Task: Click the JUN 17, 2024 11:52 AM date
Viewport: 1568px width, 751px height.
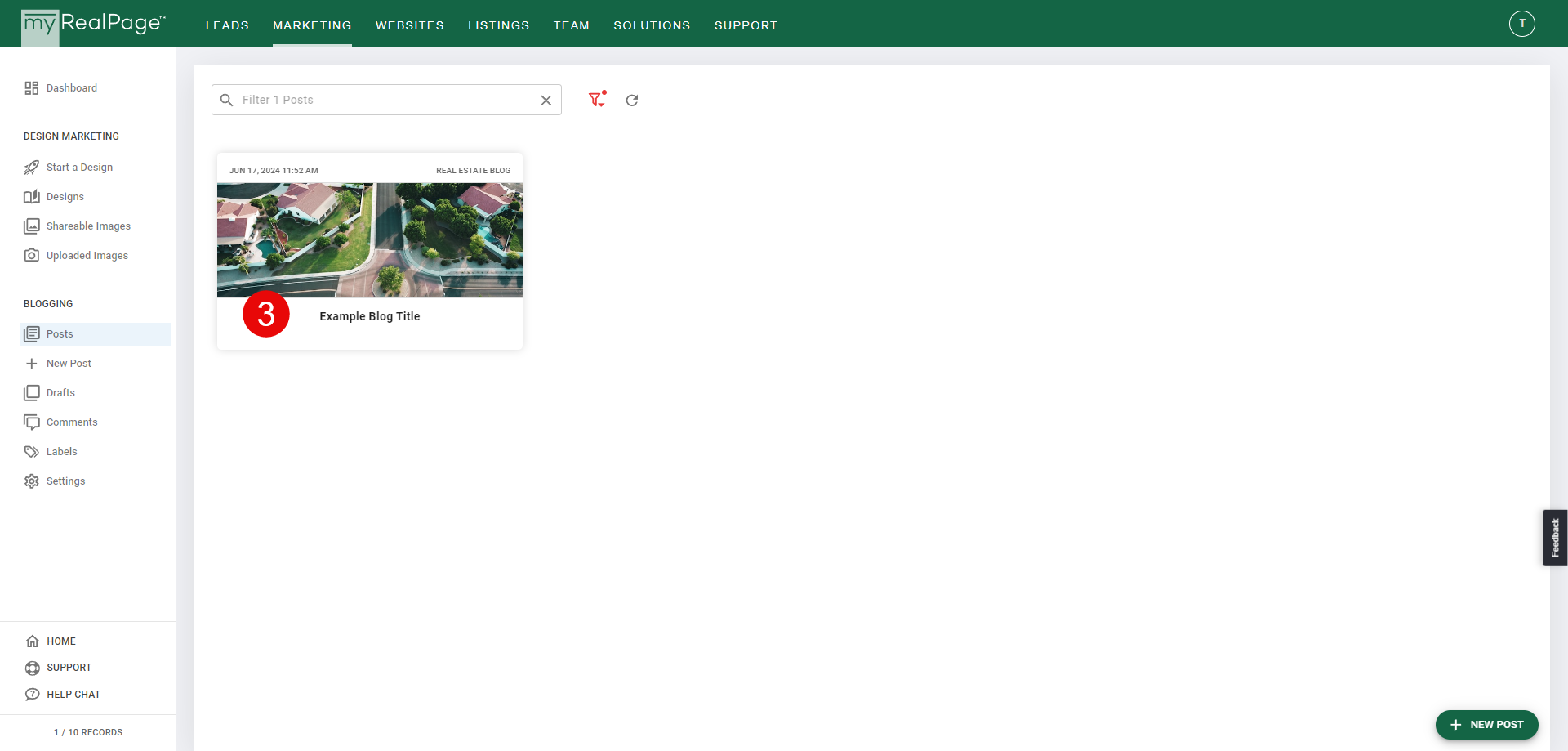Action: [274, 171]
